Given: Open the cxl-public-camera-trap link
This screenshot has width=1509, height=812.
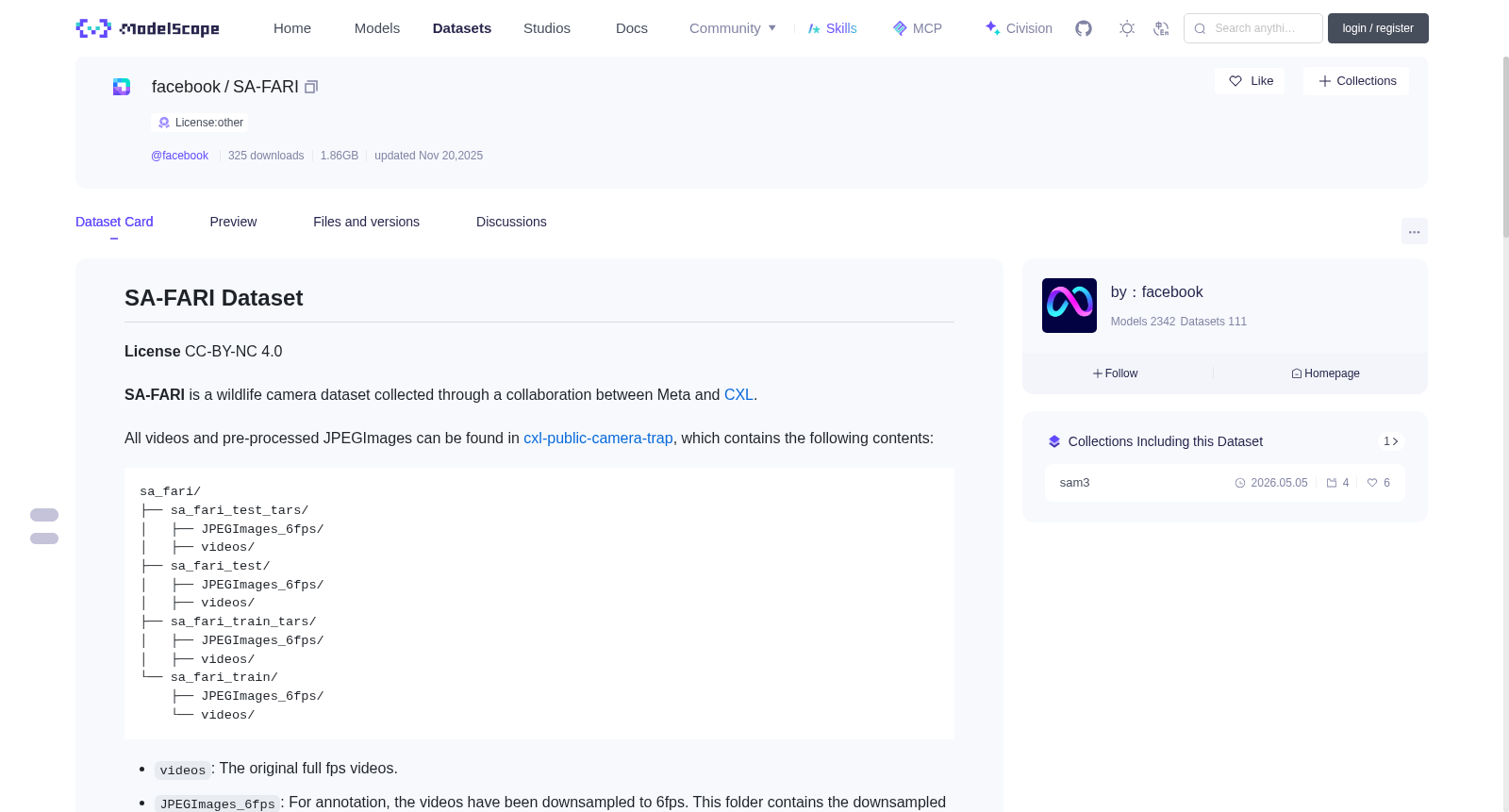Looking at the screenshot, I should click(598, 439).
